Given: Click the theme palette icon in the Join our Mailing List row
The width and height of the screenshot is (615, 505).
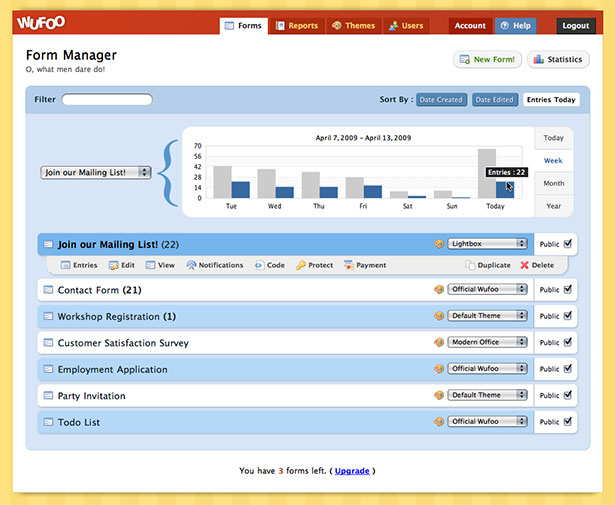Looking at the screenshot, I should (x=439, y=244).
